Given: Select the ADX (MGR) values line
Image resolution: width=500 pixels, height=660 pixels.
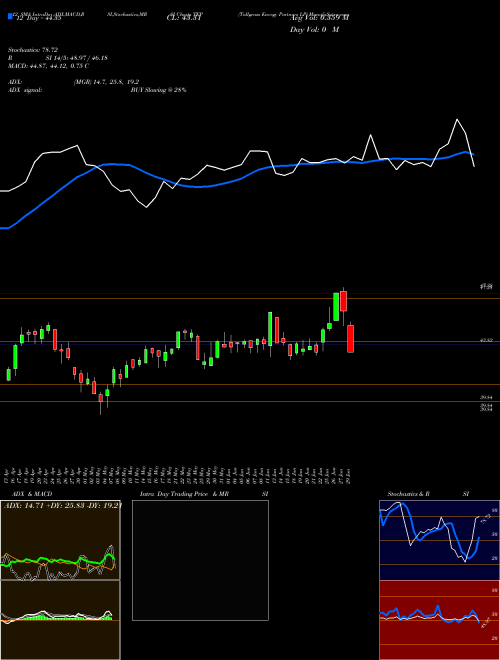Looking at the screenshot, I should tap(106, 82).
